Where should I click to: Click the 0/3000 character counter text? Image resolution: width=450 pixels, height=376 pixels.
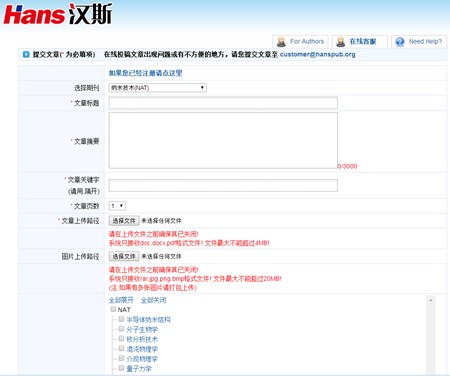(347, 166)
